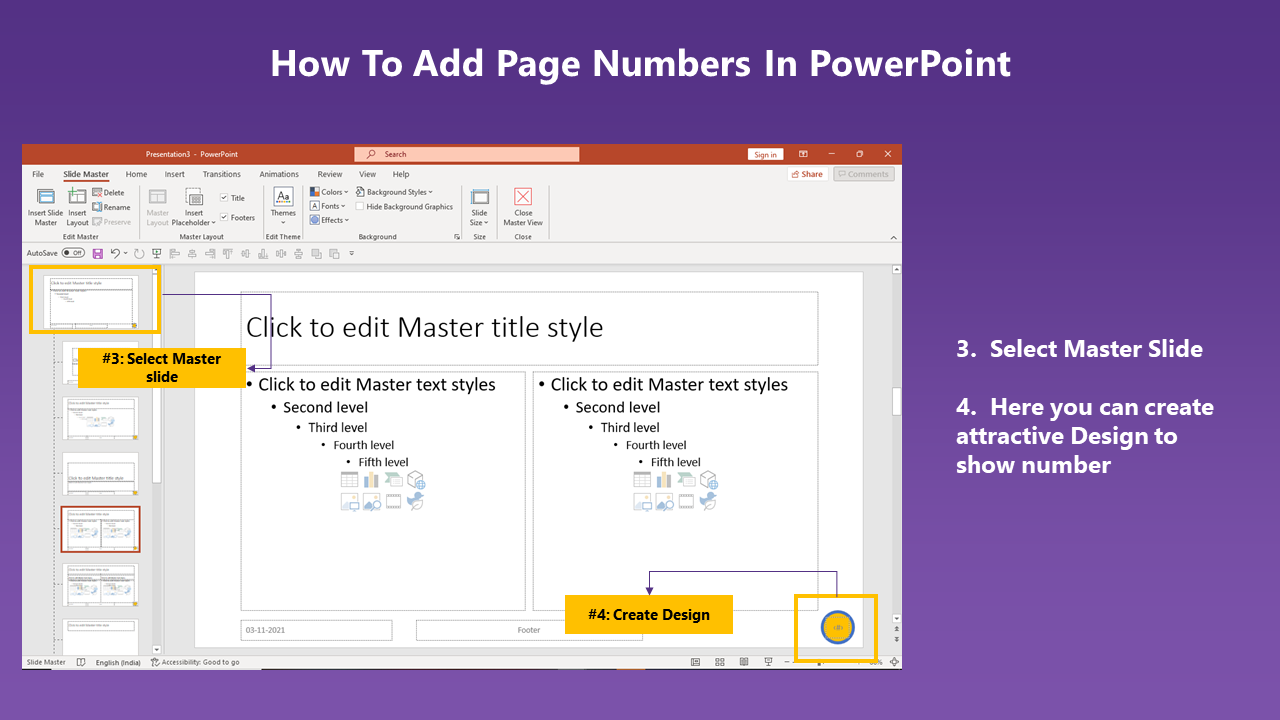Click Insert Chart icon in left content placeholder

(x=371, y=480)
